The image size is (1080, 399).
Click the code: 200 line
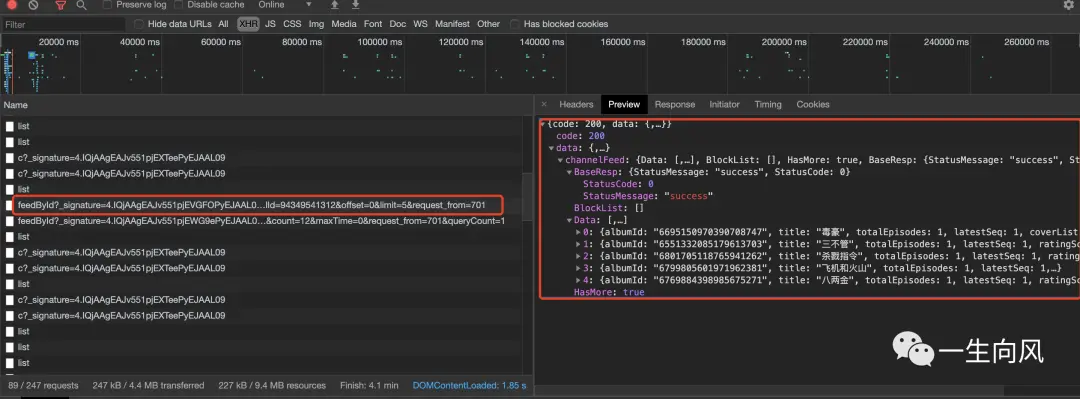tap(581, 136)
